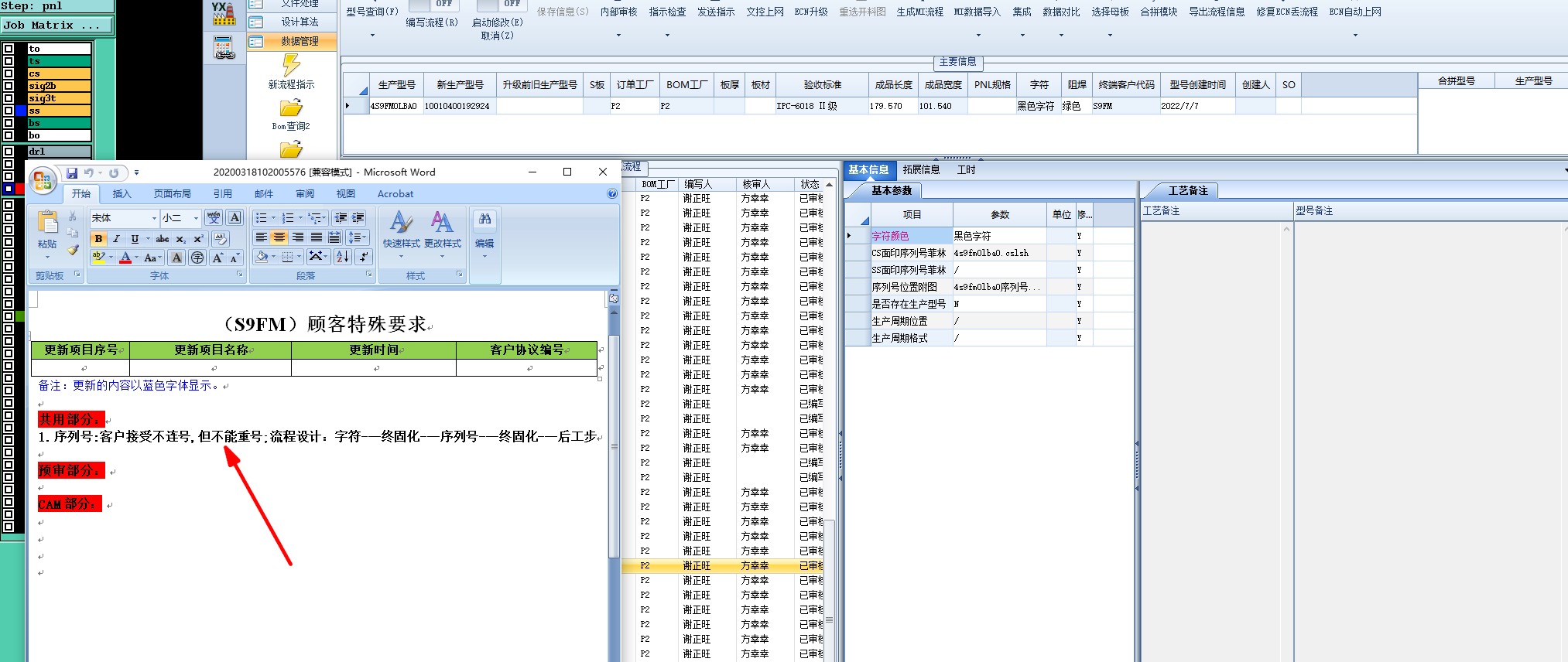The width and height of the screenshot is (1568, 662).
Task: Increase the paragraph indent
Action: pyautogui.click(x=358, y=218)
